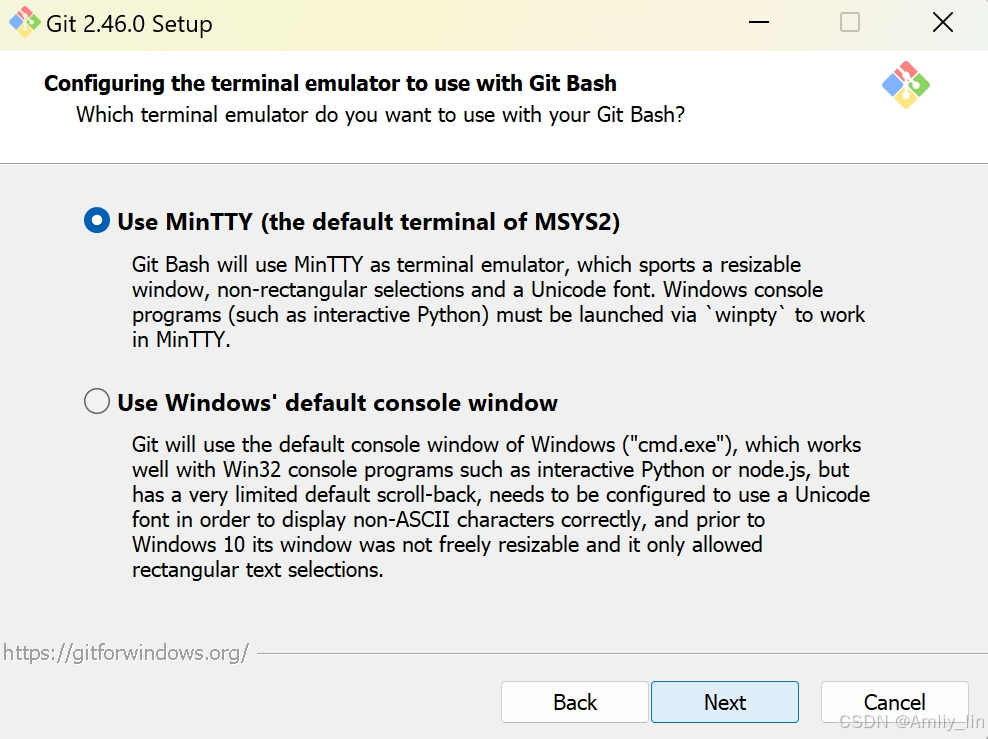Click the Git logo in the header

(905, 85)
